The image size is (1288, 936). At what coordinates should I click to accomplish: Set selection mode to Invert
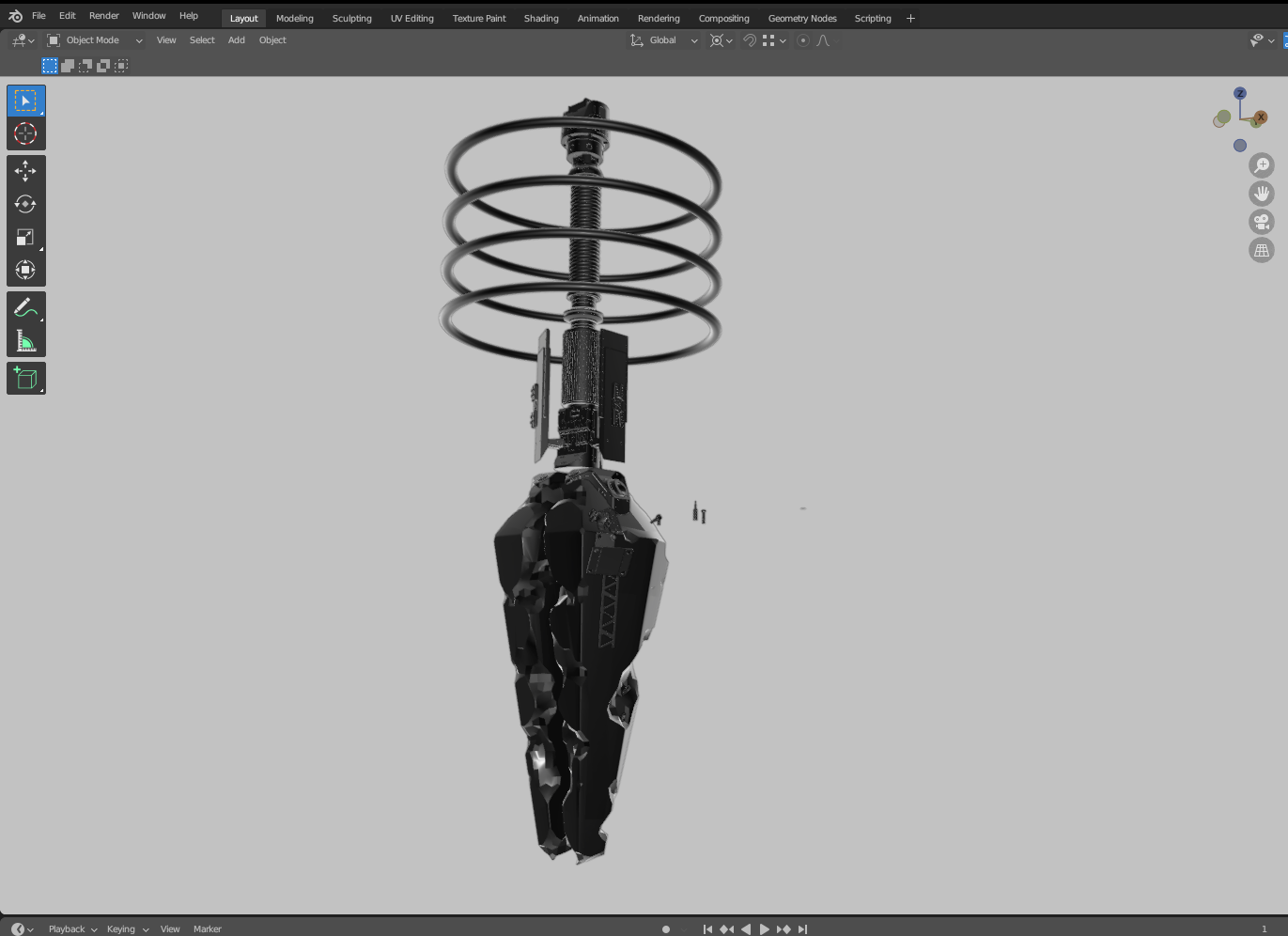pyautogui.click(x=103, y=66)
